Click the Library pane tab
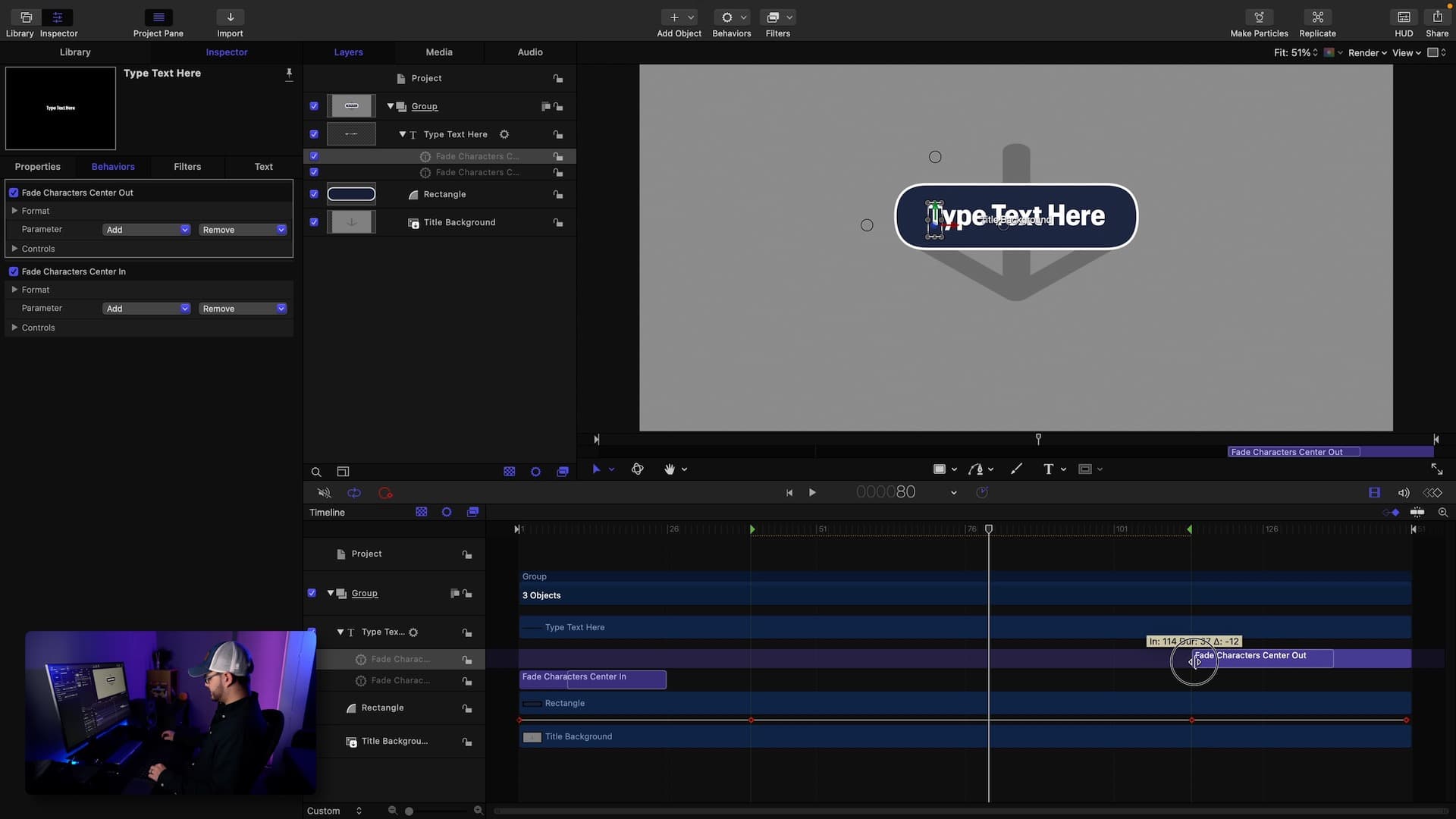Viewport: 1456px width, 819px height. (x=75, y=52)
